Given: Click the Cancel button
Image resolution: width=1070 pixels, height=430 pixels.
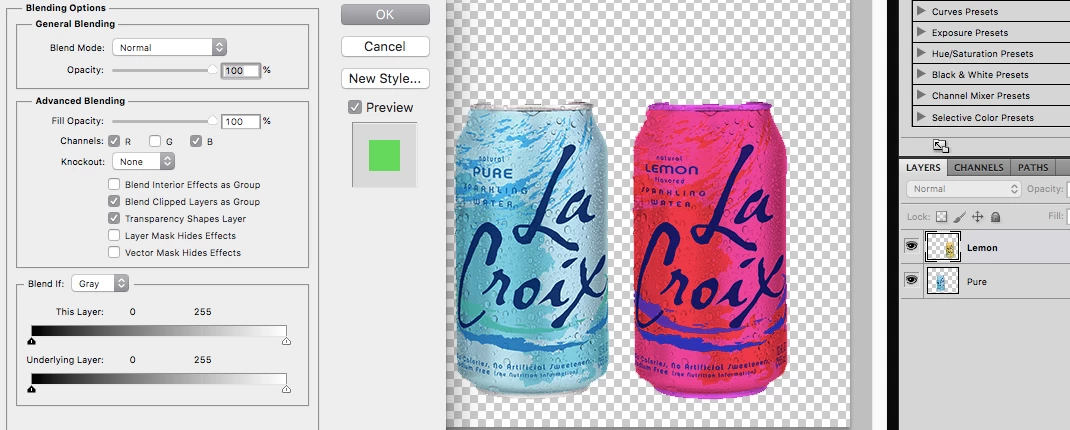Looking at the screenshot, I should (385, 46).
